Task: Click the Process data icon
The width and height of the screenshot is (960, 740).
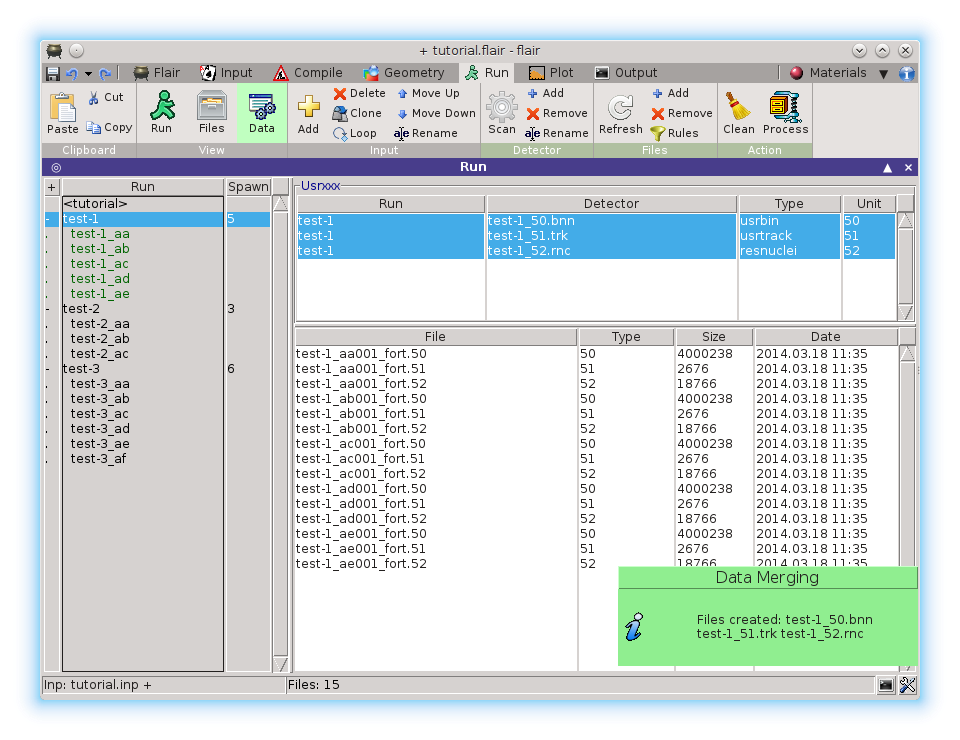Action: (785, 110)
